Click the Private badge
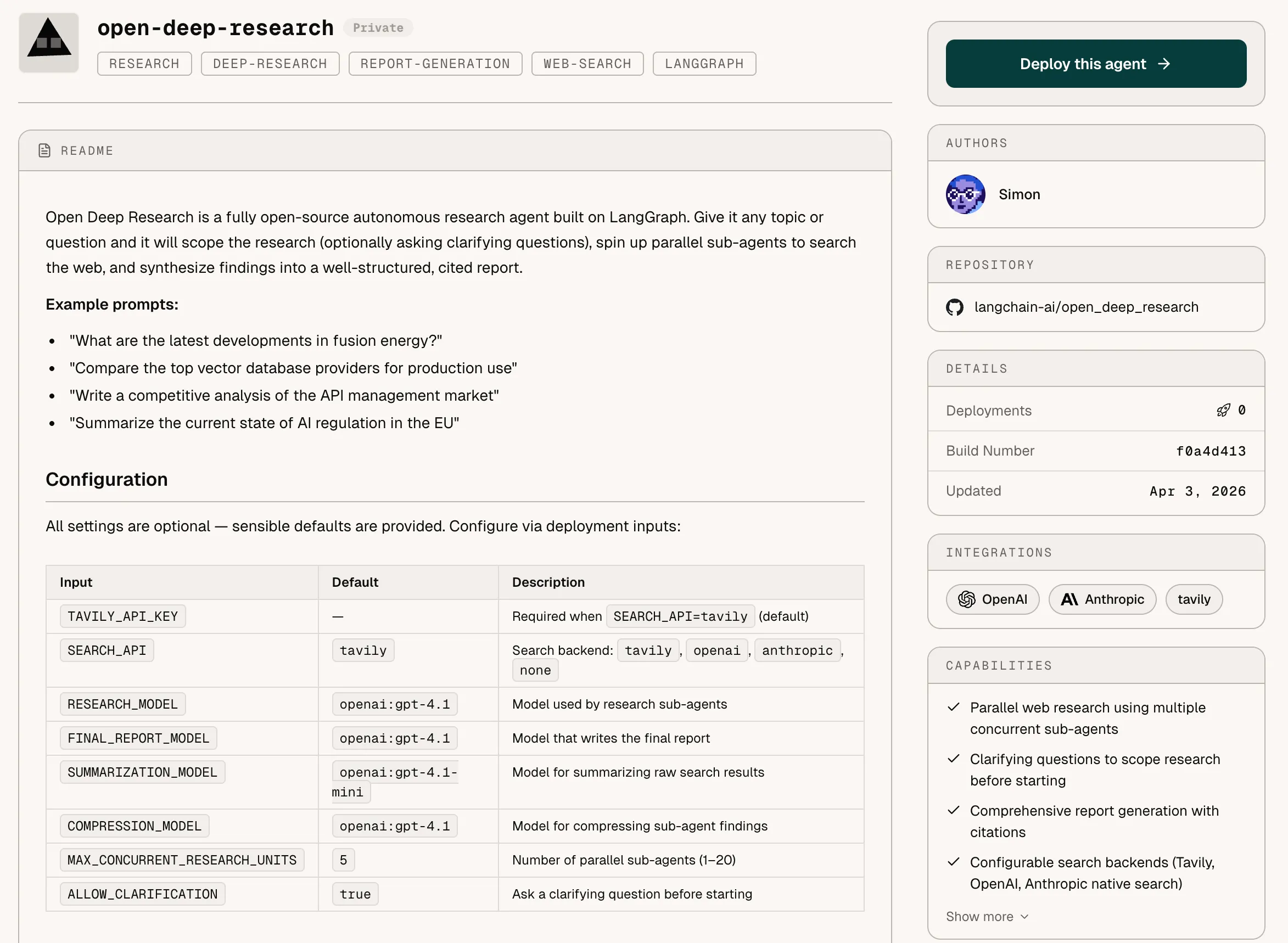 tap(378, 28)
